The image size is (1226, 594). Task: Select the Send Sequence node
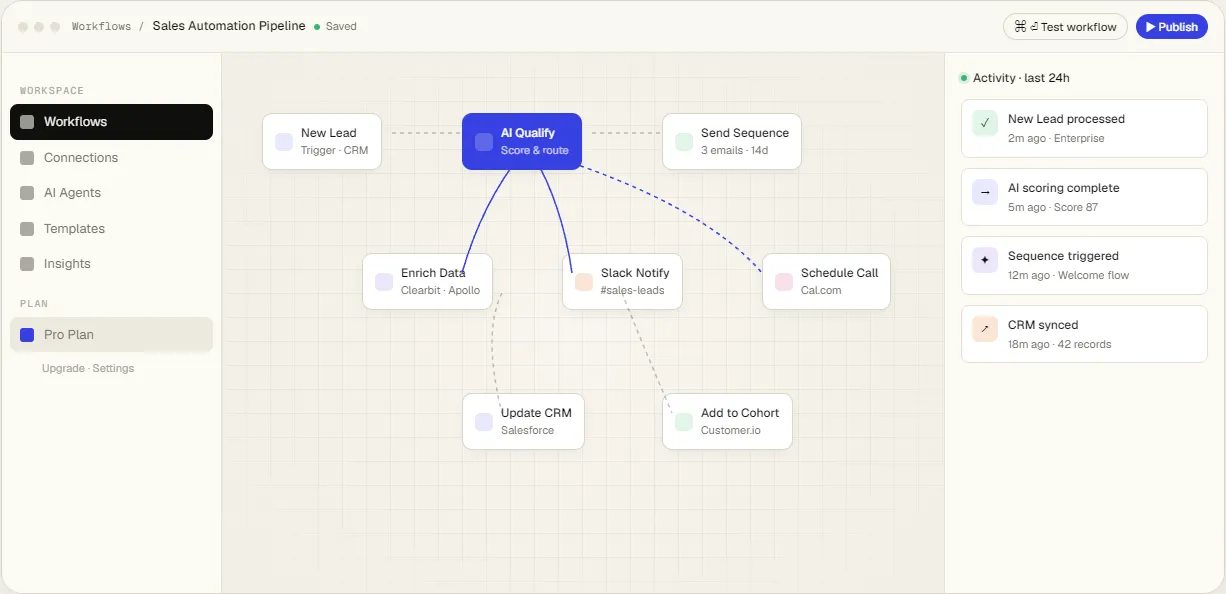[732, 142]
